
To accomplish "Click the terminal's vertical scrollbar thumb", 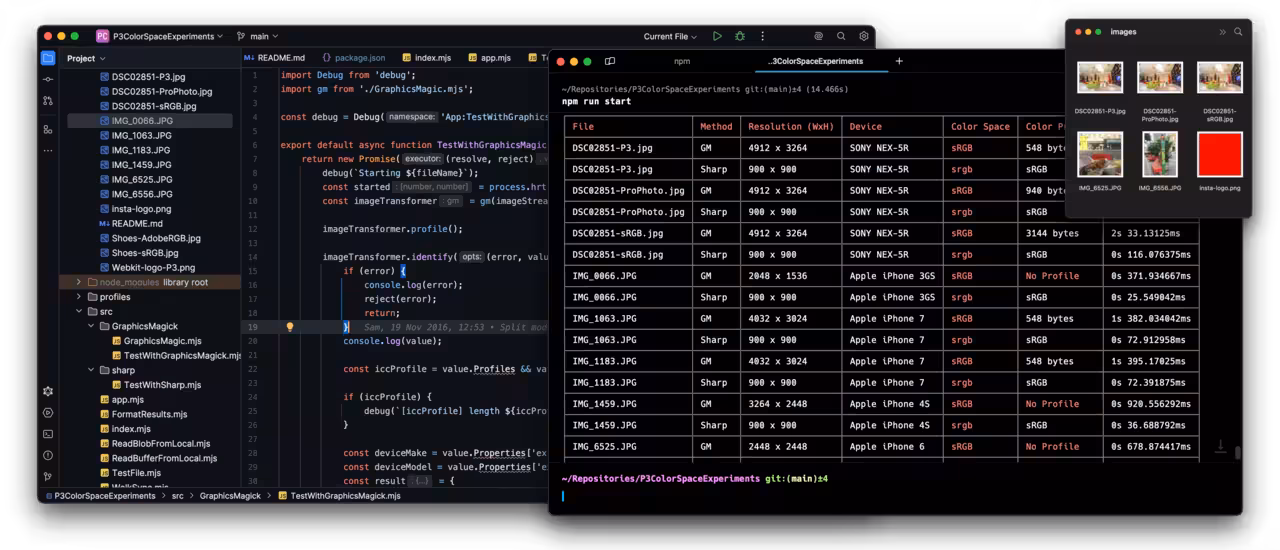I will click(1238, 453).
